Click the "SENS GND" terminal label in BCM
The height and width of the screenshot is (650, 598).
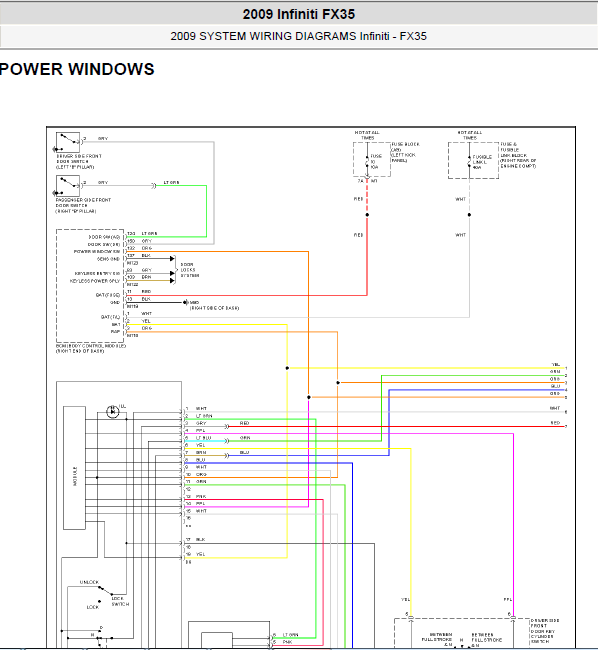click(108, 259)
